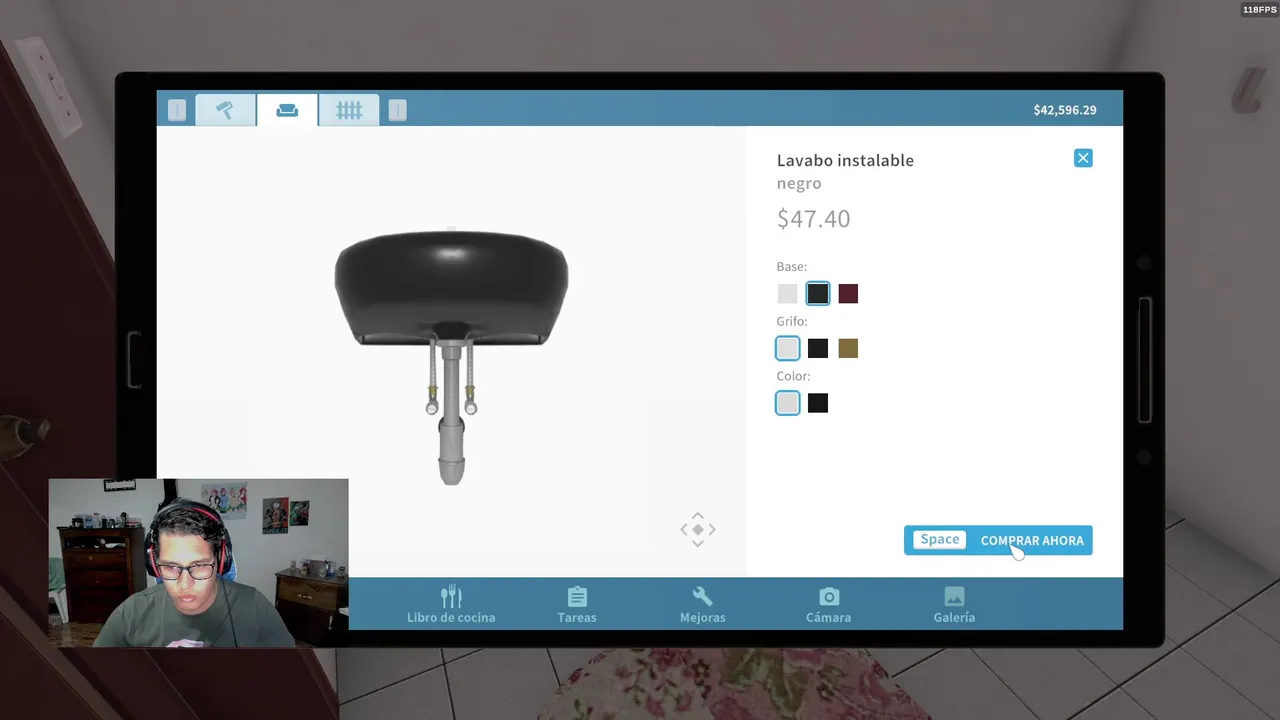Open the fence category tab
This screenshot has width=1280, height=720.
[x=349, y=110]
